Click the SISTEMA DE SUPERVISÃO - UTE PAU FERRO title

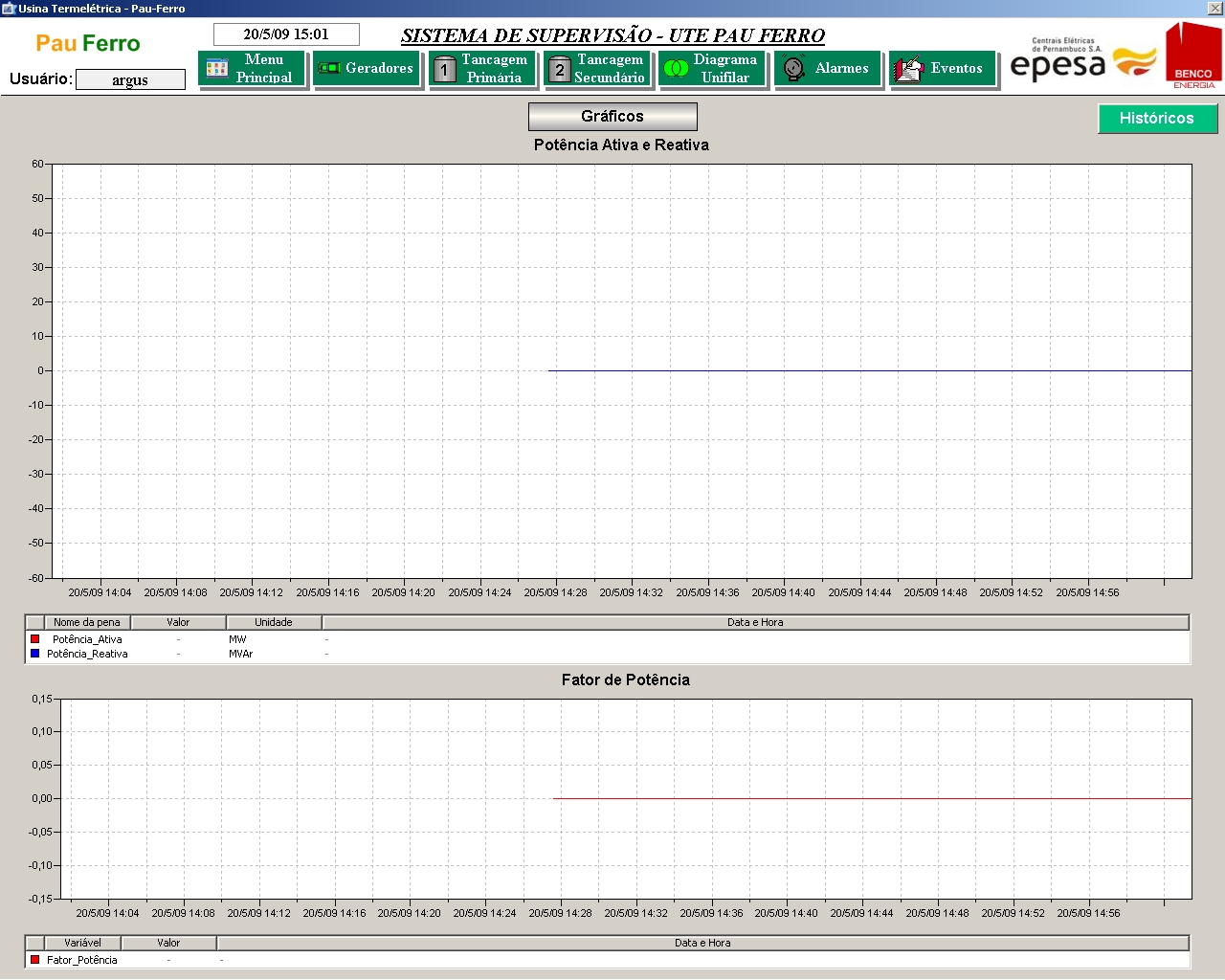612,35
